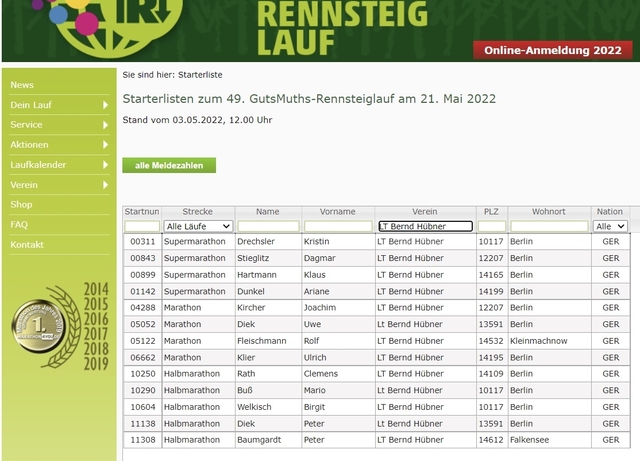This screenshot has height=461, width=640.
Task: Open the News menu item
Action: 22,85
